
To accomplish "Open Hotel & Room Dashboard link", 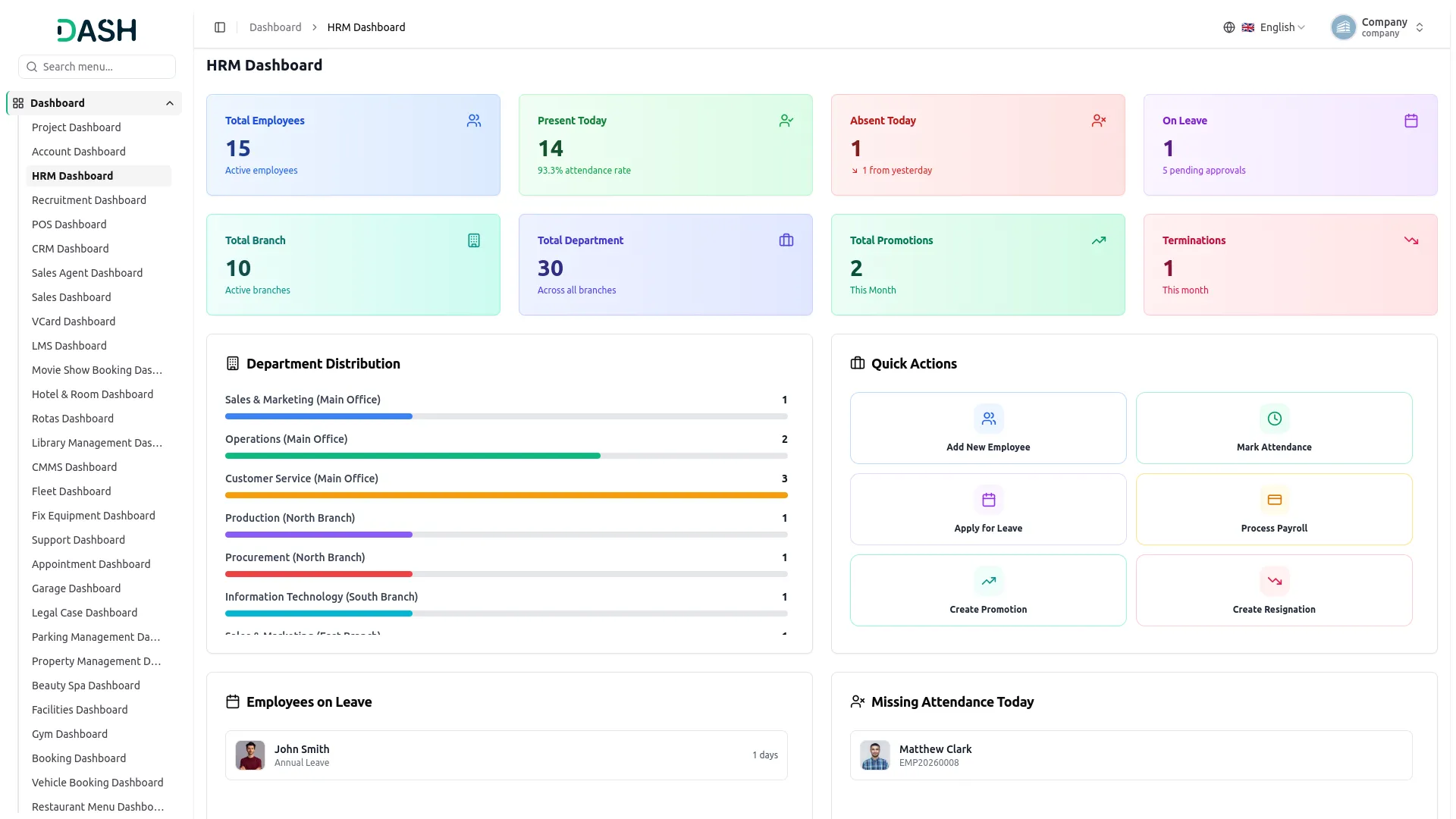I will (93, 394).
